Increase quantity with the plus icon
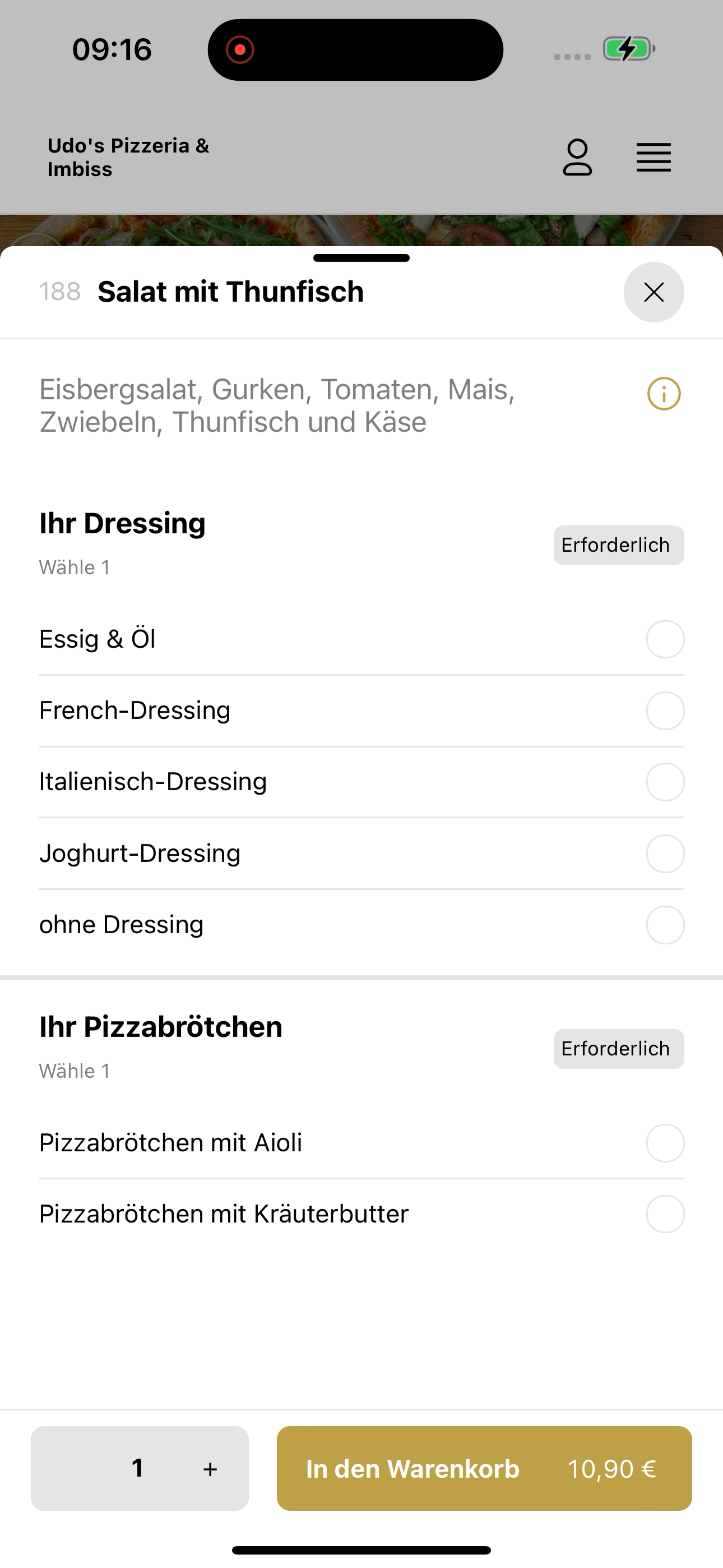 (210, 1469)
